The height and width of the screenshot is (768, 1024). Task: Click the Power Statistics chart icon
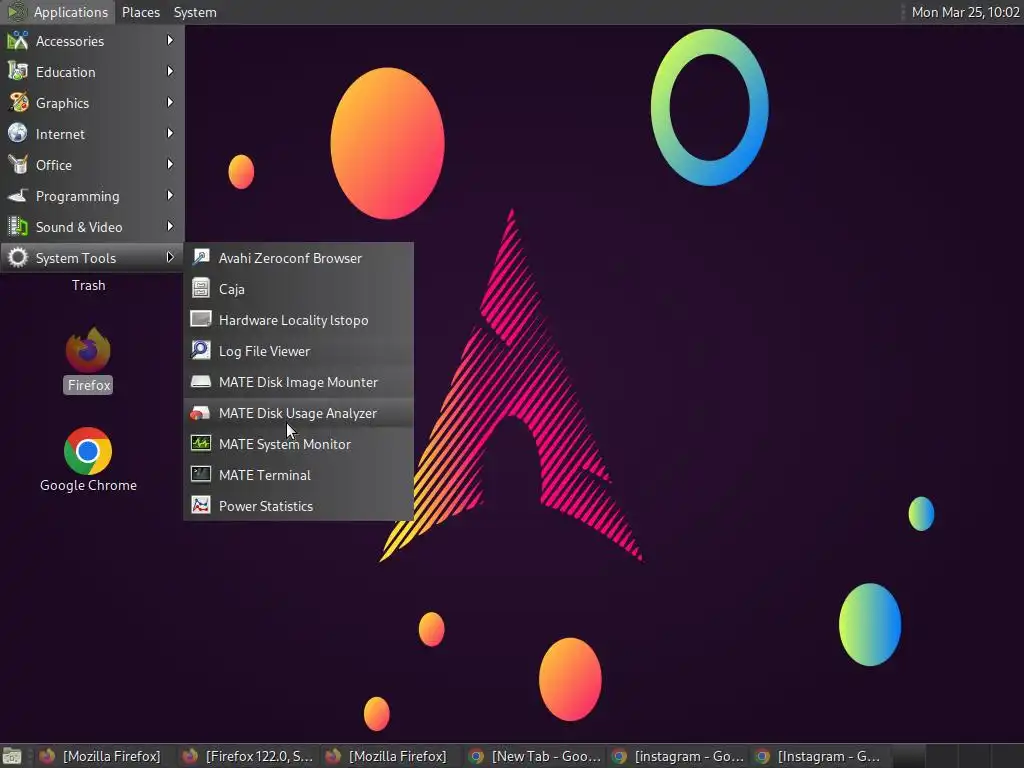click(x=200, y=505)
